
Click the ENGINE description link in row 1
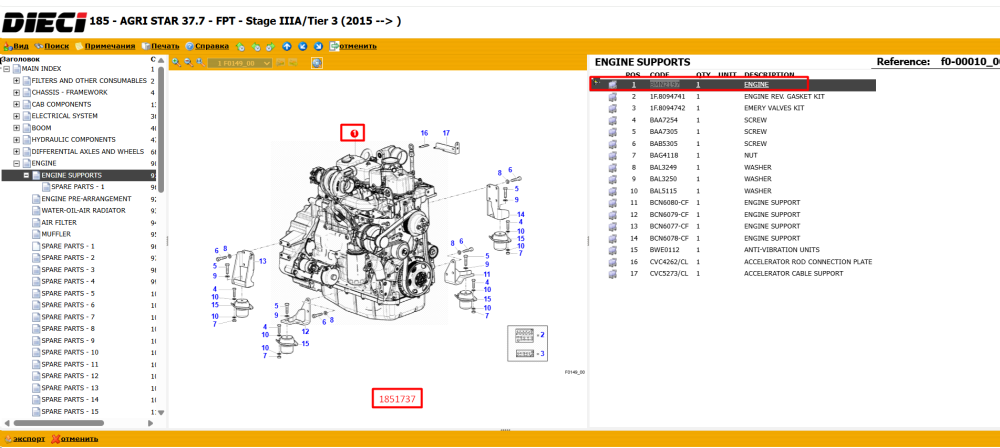[756, 84]
